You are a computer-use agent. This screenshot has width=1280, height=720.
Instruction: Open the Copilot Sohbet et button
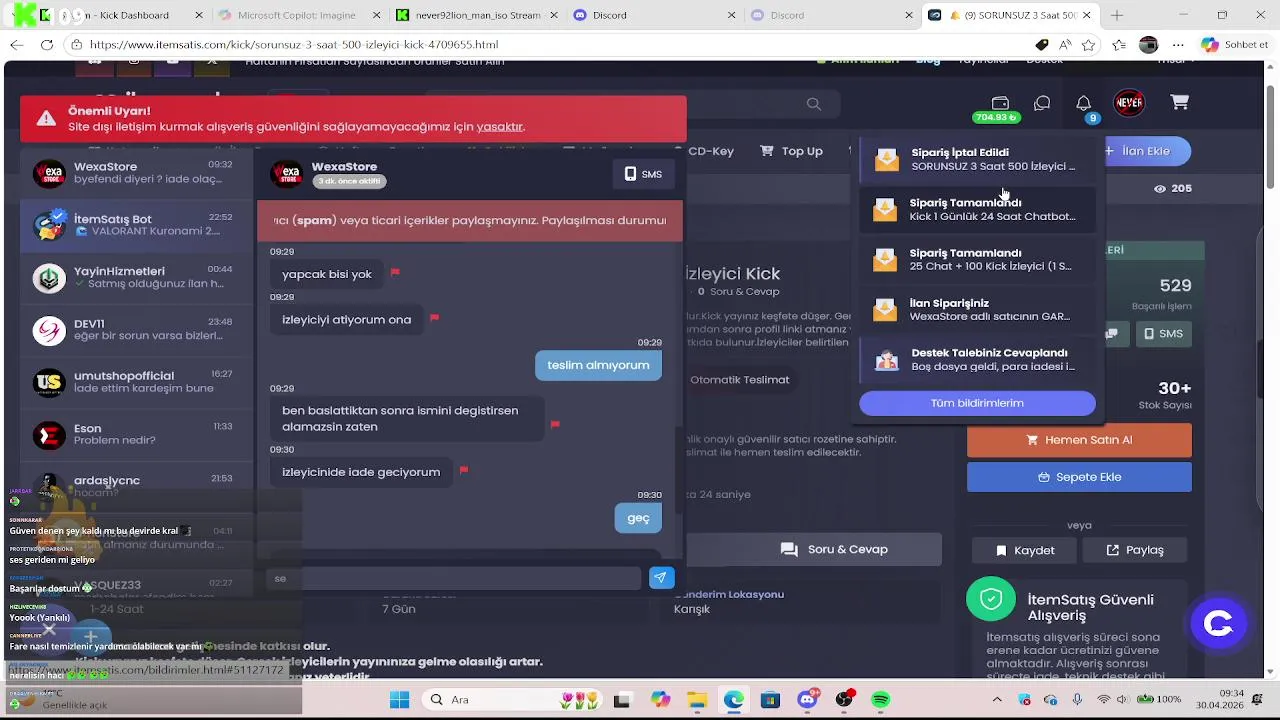(x=1233, y=45)
